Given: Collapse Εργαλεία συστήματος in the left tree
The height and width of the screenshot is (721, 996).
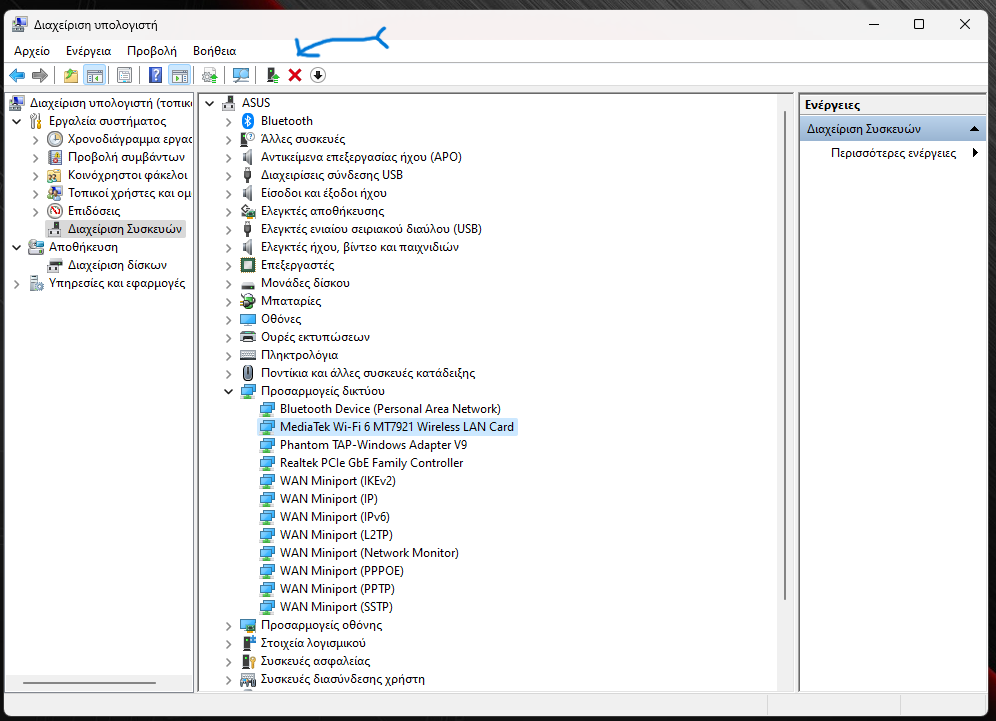Looking at the screenshot, I should [x=17, y=121].
